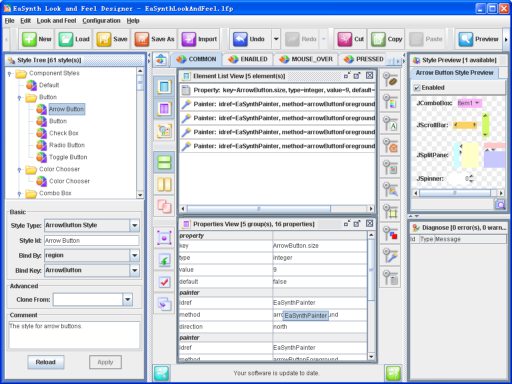Switch to the PRESSED state tab
The width and height of the screenshot is (512, 384).
363,59
